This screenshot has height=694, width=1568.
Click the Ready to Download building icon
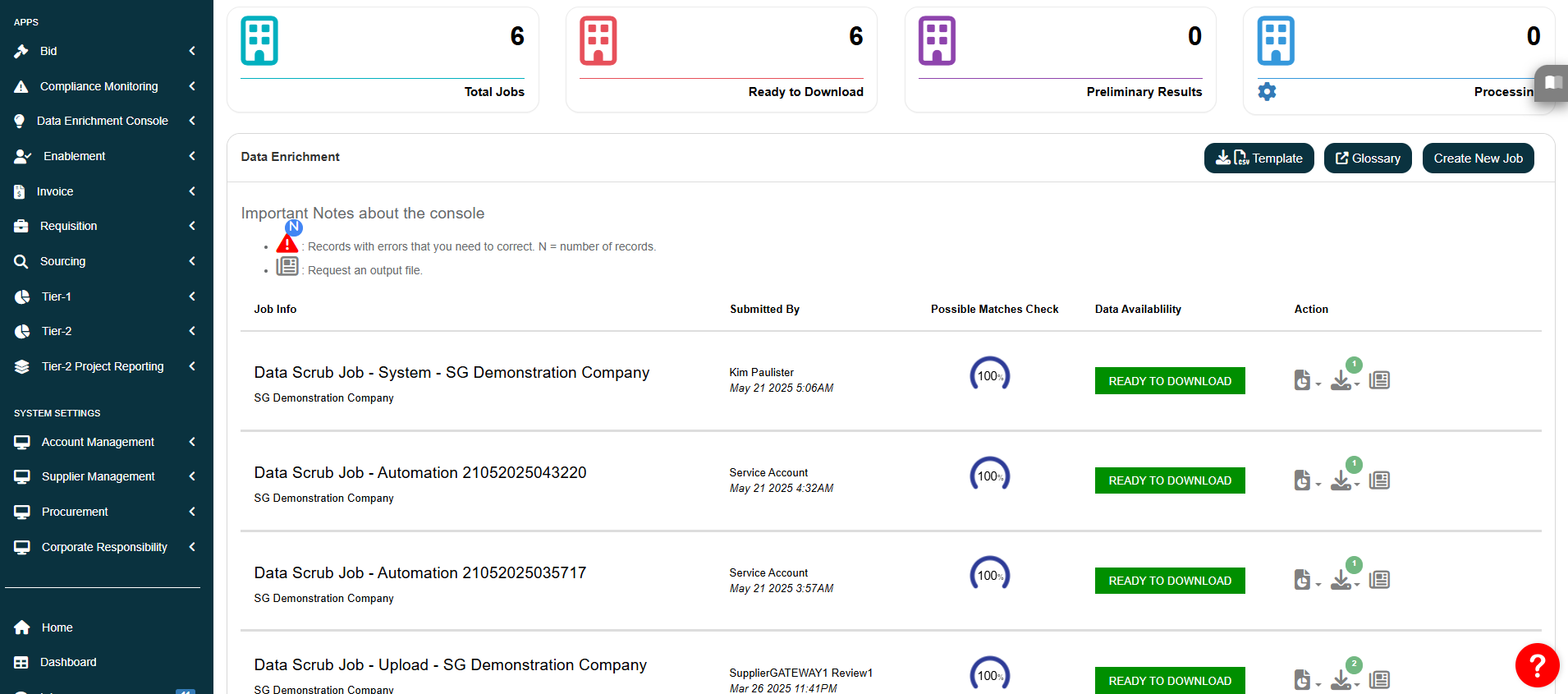click(598, 41)
